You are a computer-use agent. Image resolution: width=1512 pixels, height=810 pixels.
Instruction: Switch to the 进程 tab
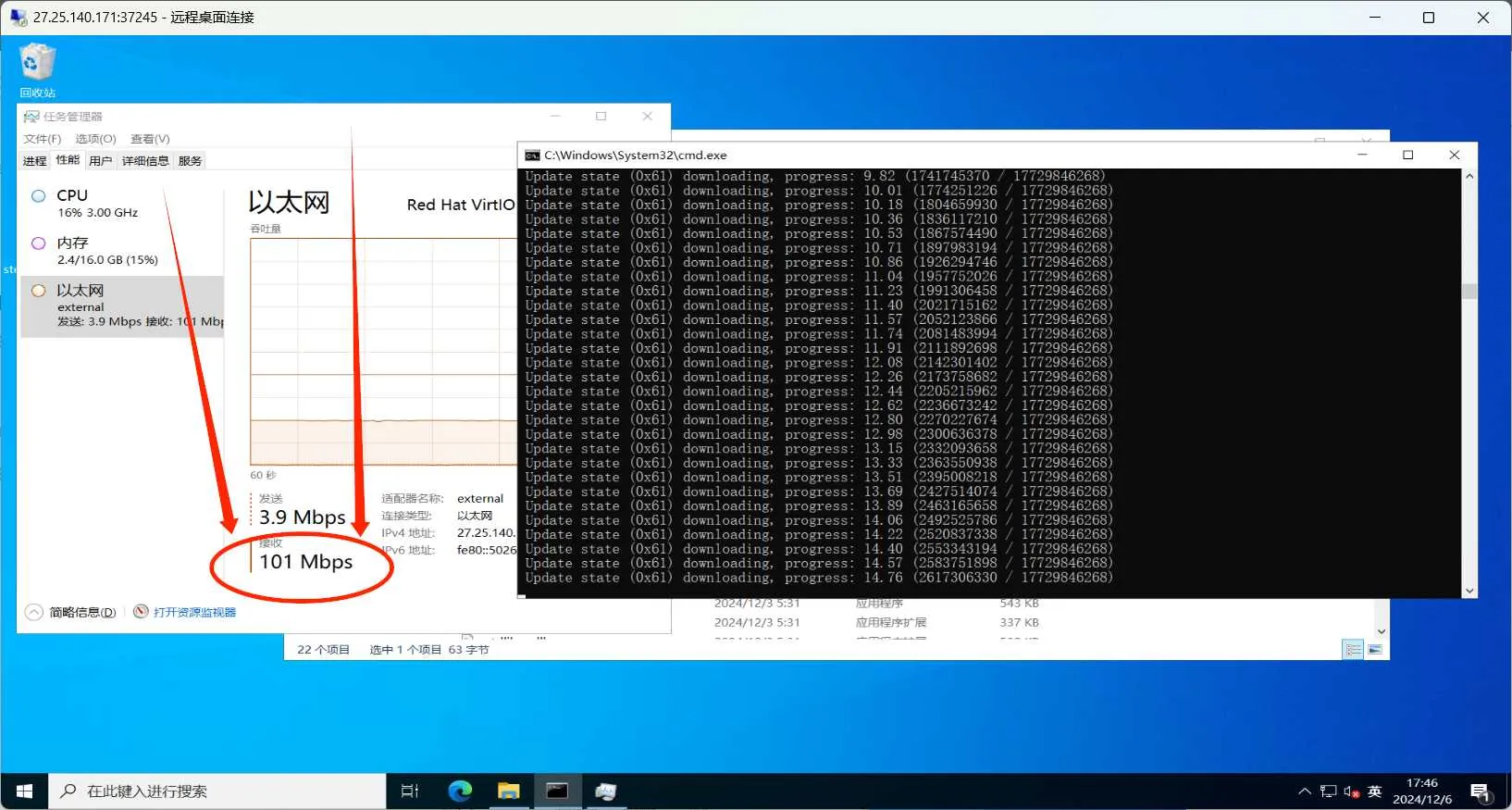click(34, 161)
